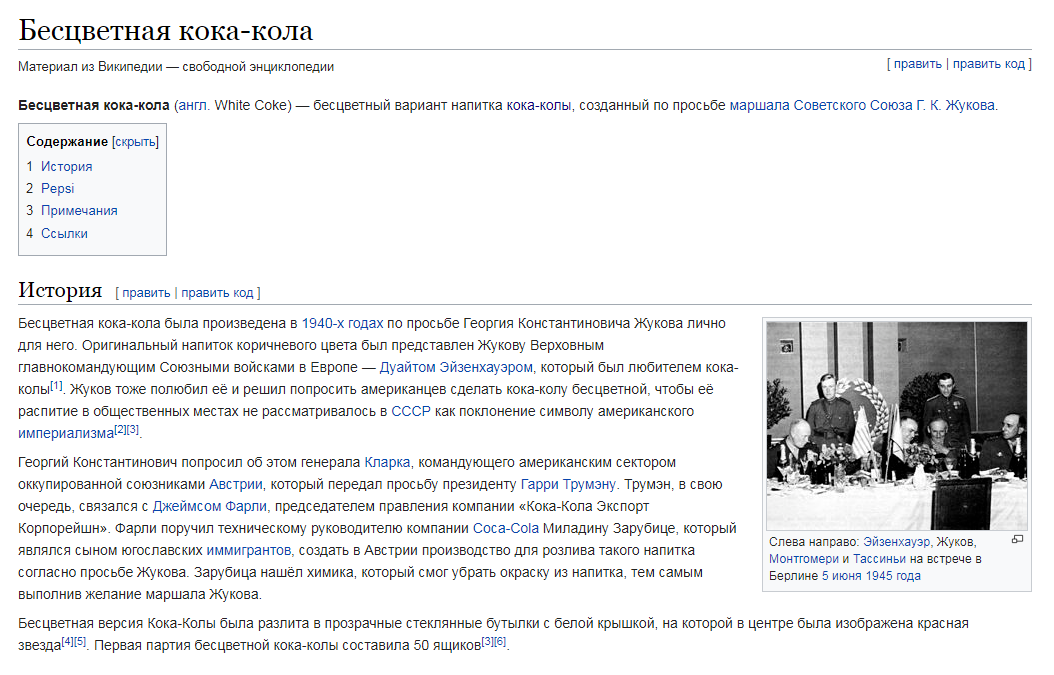Screen dimensions: 1054x675
Task: Click top-right 'править' page link
Action: pos(918,64)
